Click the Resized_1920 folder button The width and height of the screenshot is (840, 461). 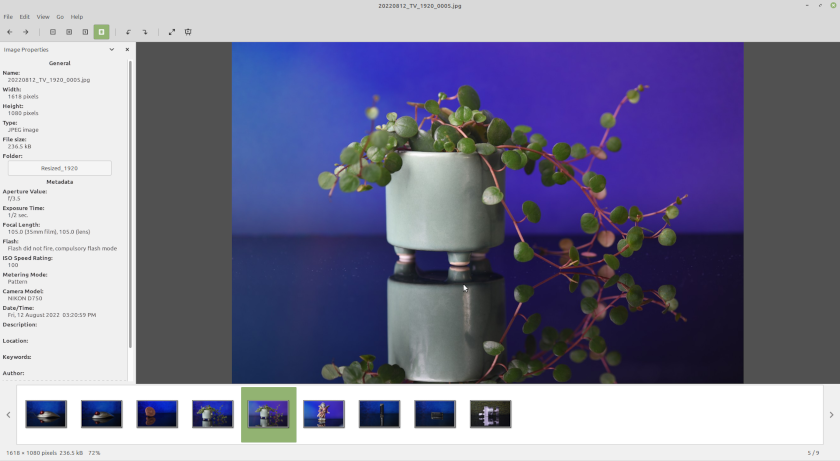(59, 168)
